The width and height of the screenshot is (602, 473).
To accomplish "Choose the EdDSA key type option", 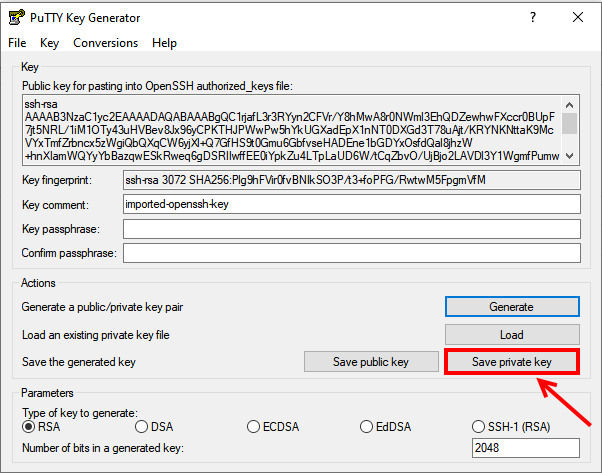I will (x=370, y=427).
